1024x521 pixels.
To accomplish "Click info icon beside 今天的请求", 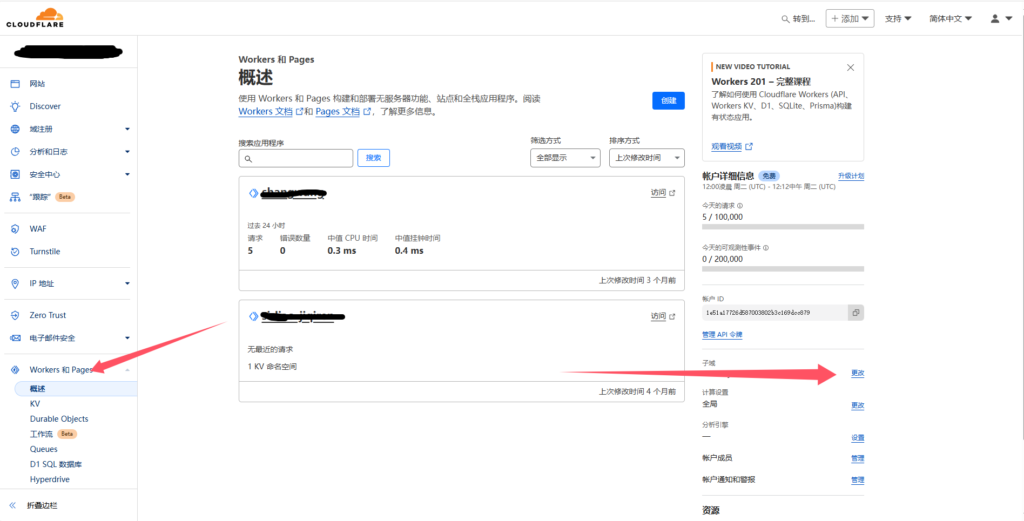I will pyautogui.click(x=740, y=205).
